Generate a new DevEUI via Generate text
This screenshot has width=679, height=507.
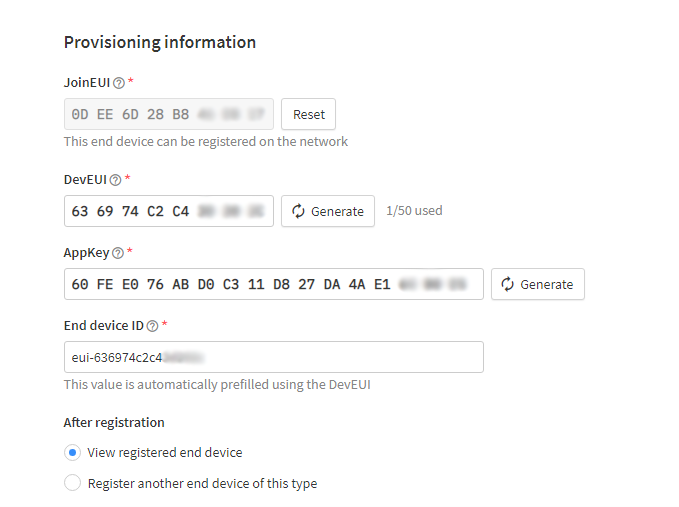(337, 211)
